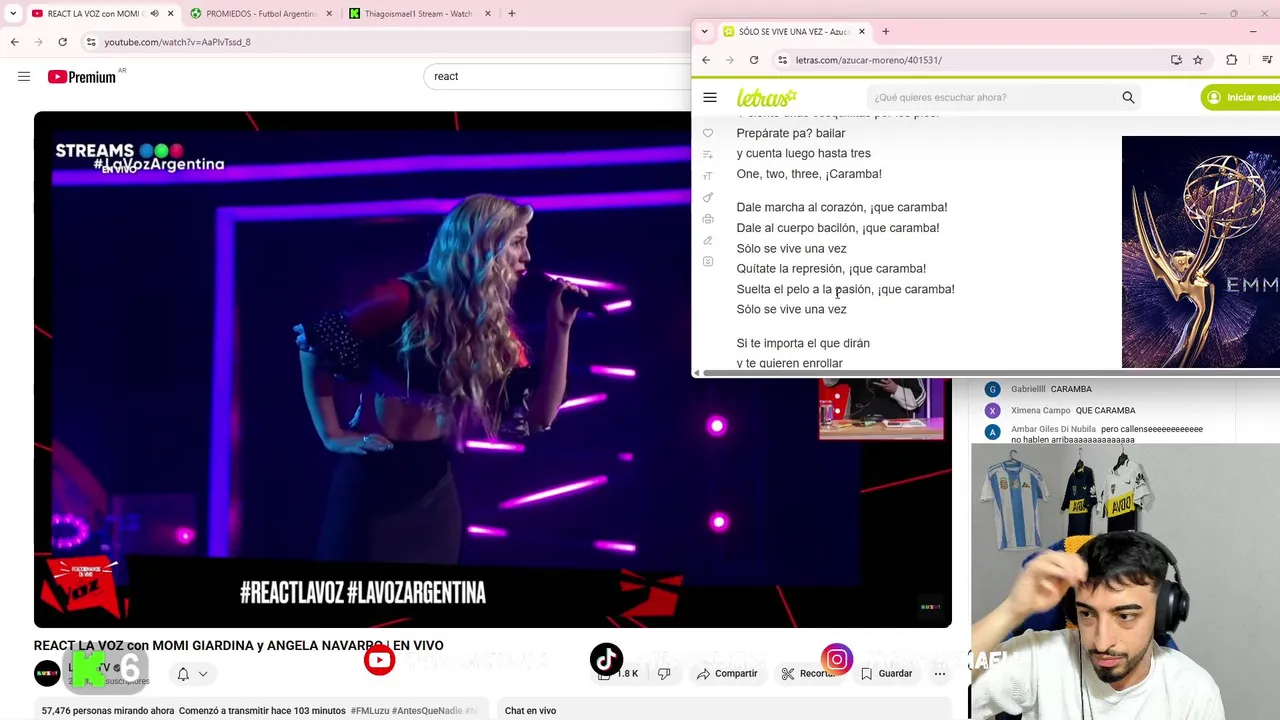The height and width of the screenshot is (720, 1280).
Task: Reload the letras.com page
Action: [x=754, y=60]
